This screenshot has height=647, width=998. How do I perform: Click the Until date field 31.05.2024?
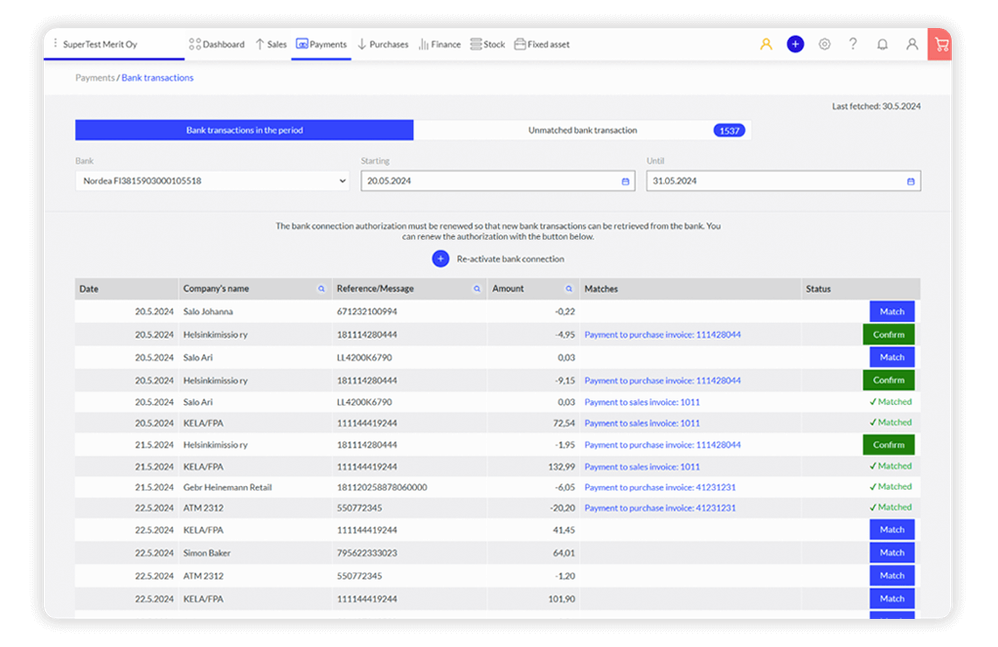(784, 181)
